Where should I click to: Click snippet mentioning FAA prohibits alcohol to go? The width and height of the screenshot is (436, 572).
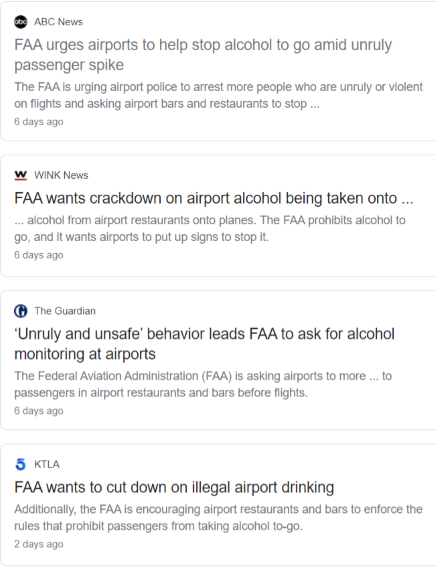pos(210,228)
